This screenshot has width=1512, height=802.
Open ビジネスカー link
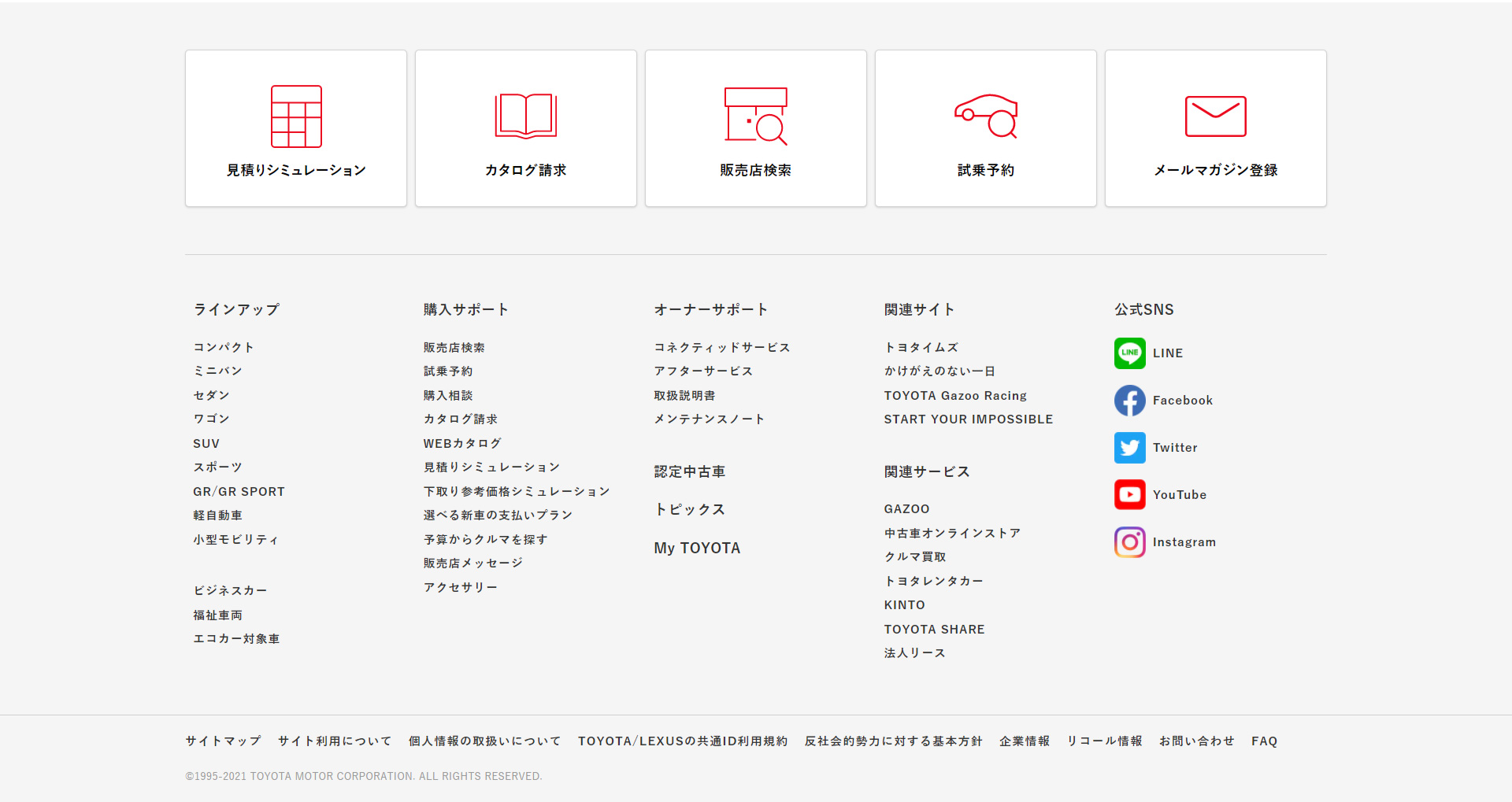point(231,590)
